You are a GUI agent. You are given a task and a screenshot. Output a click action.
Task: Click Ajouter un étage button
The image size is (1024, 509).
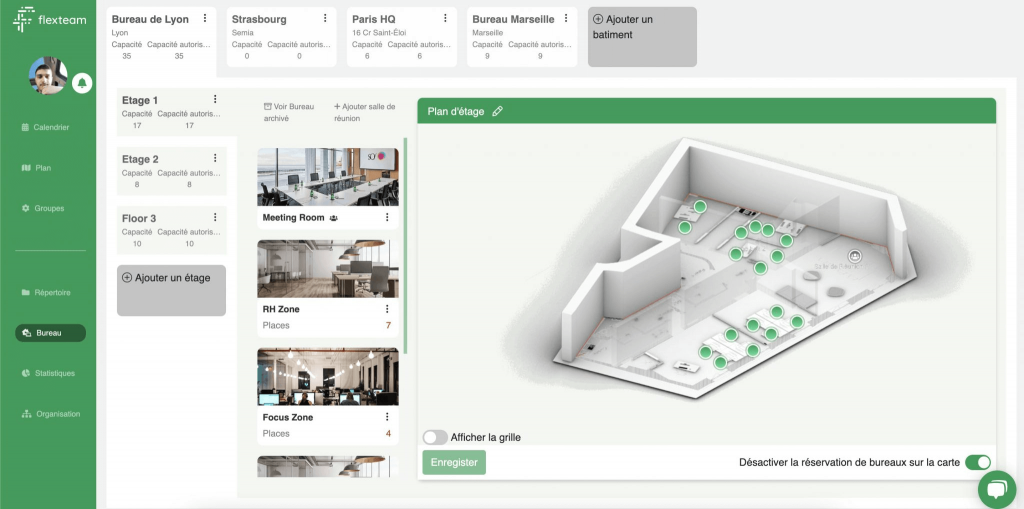point(171,278)
